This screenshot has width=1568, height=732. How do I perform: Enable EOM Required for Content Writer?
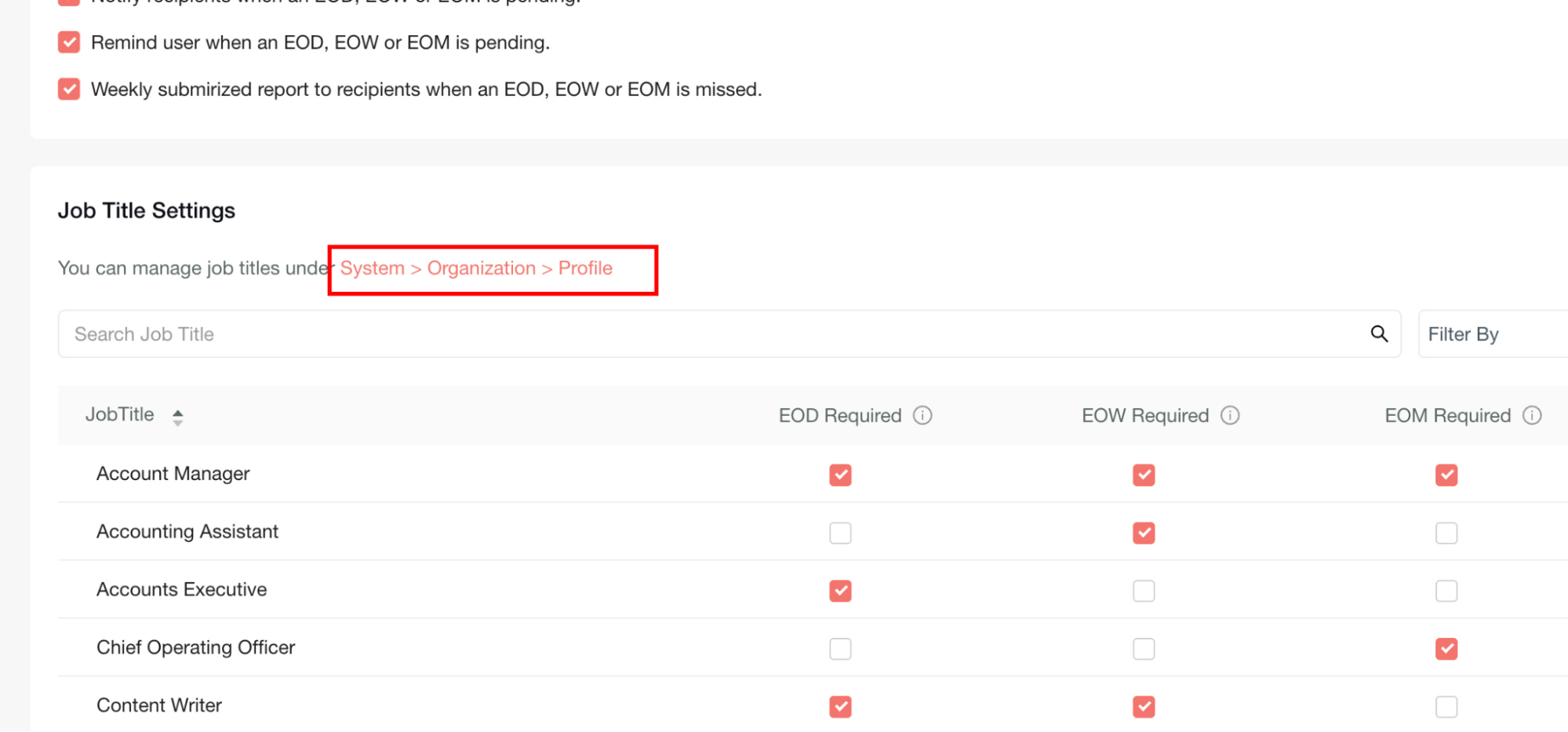1446,707
